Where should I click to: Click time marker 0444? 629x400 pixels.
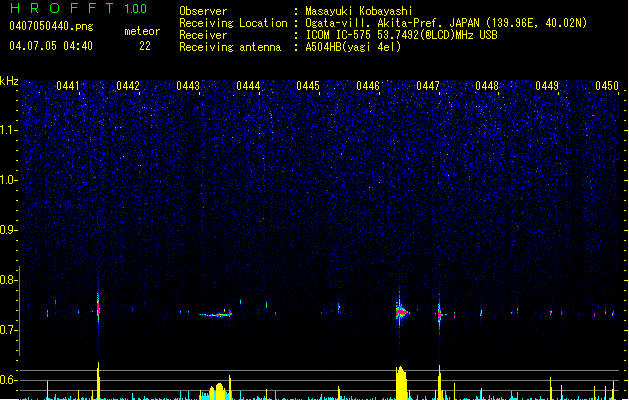(248, 86)
